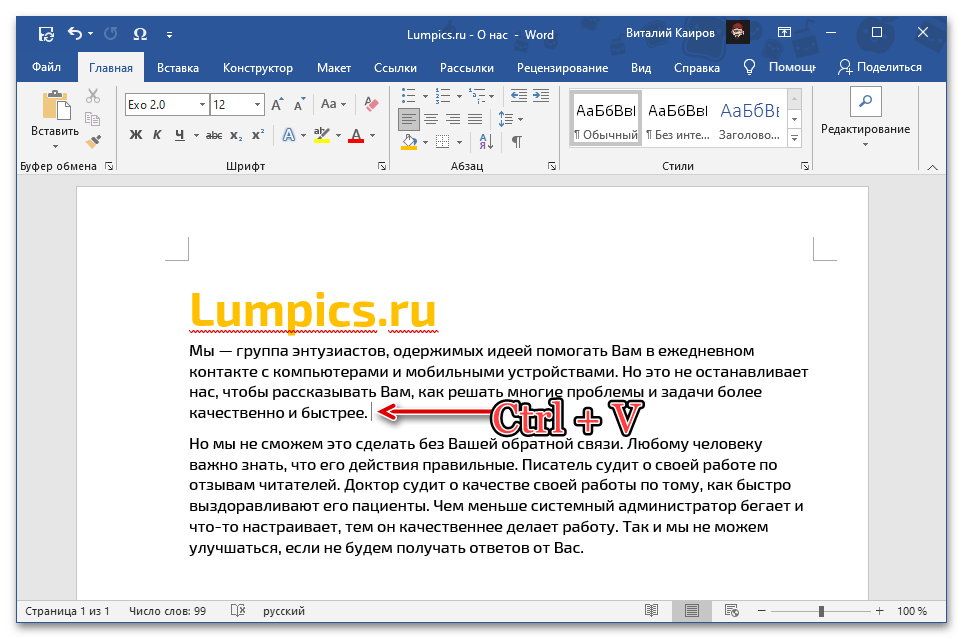The image size is (963, 639).
Task: Click the Save icon in title bar
Action: click(46, 34)
